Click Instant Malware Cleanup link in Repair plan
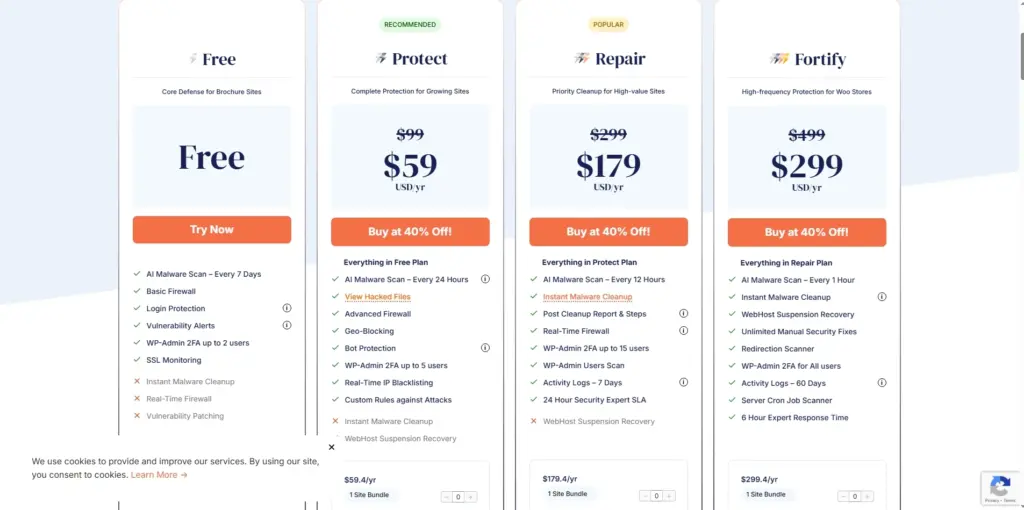Screen dimensions: 1024x510 tap(587, 297)
